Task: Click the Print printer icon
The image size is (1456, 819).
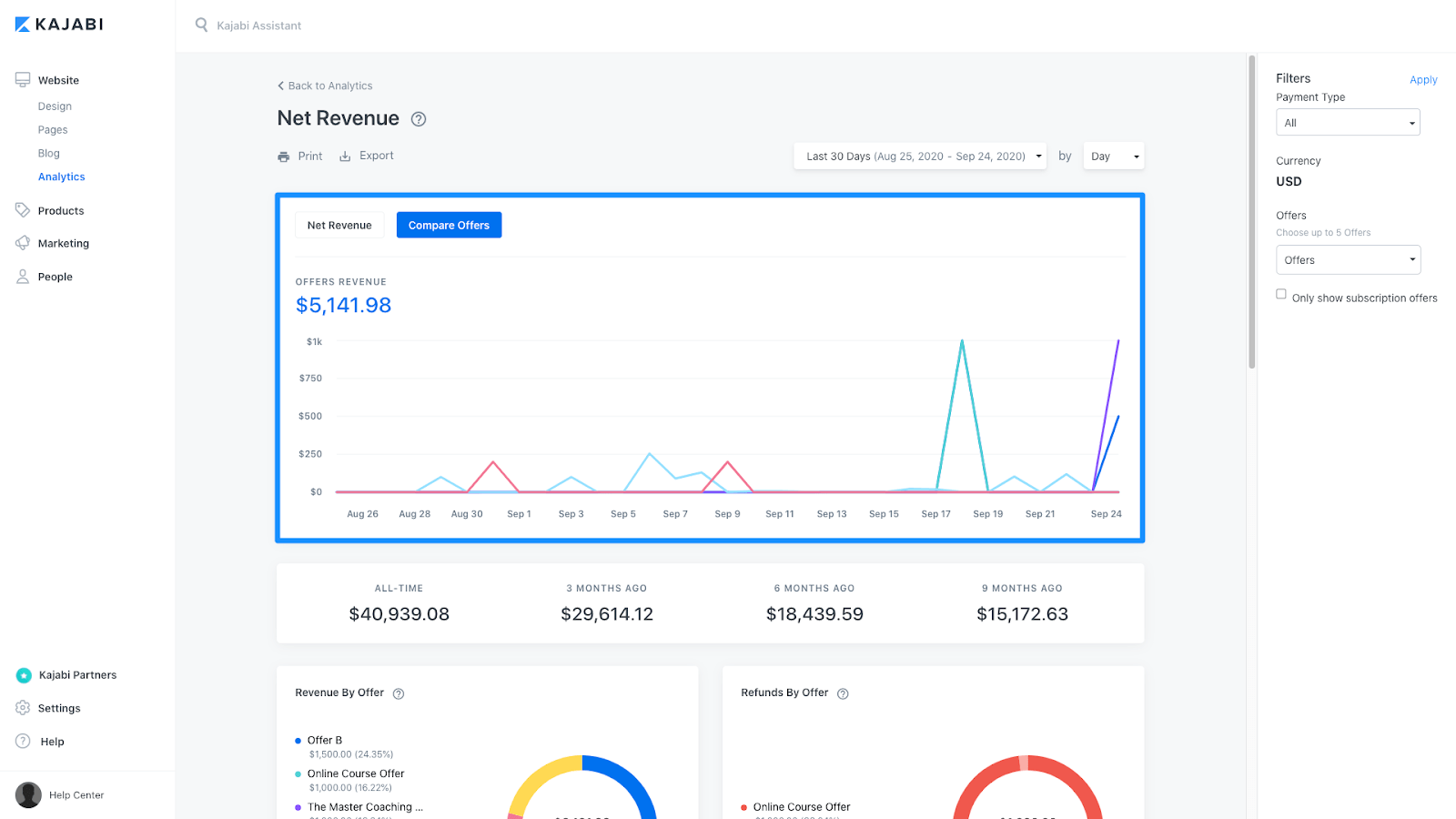Action: 283,157
